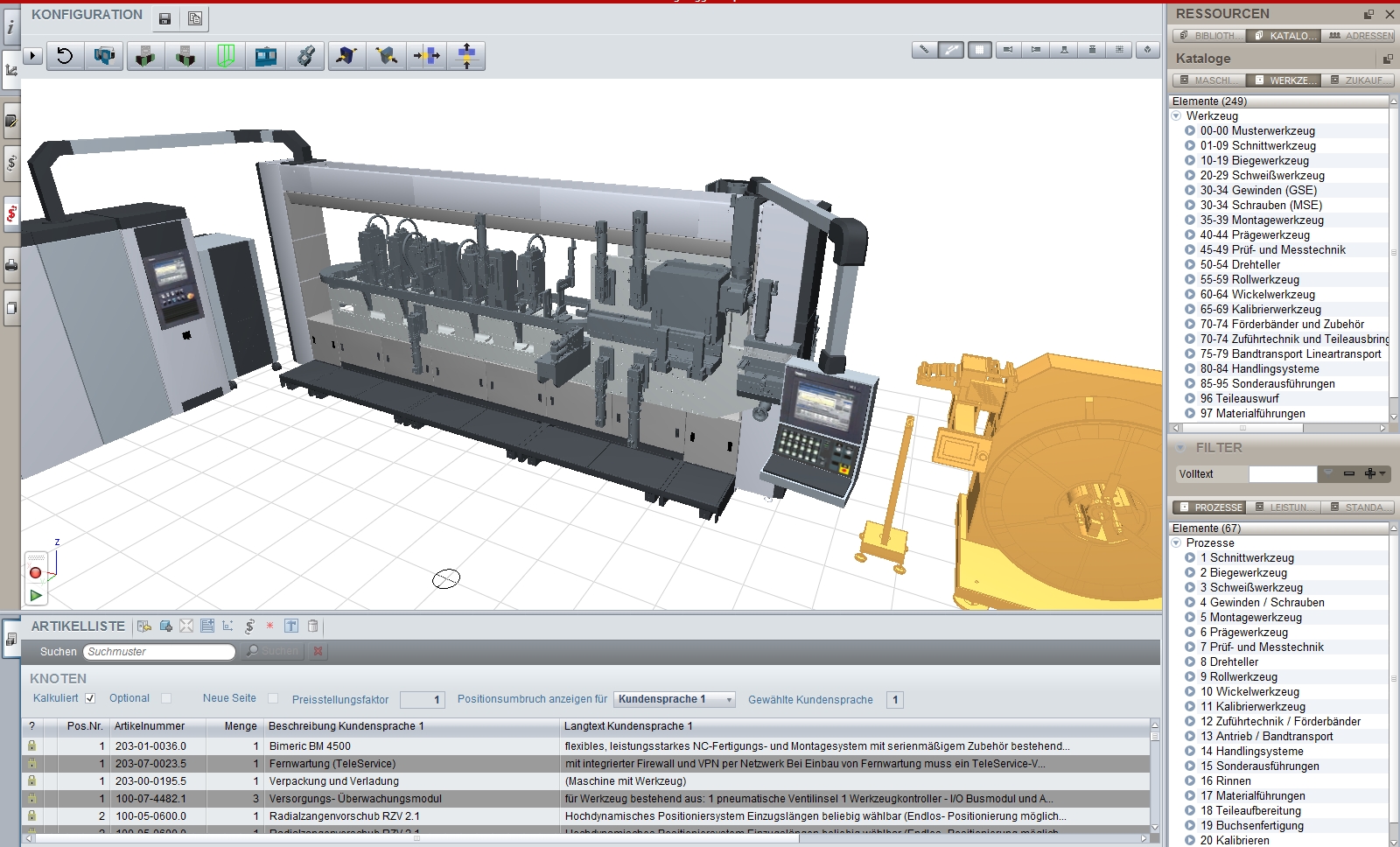This screenshot has width=1400, height=847.
Task: Click the red record button in viewport
Action: click(36, 572)
